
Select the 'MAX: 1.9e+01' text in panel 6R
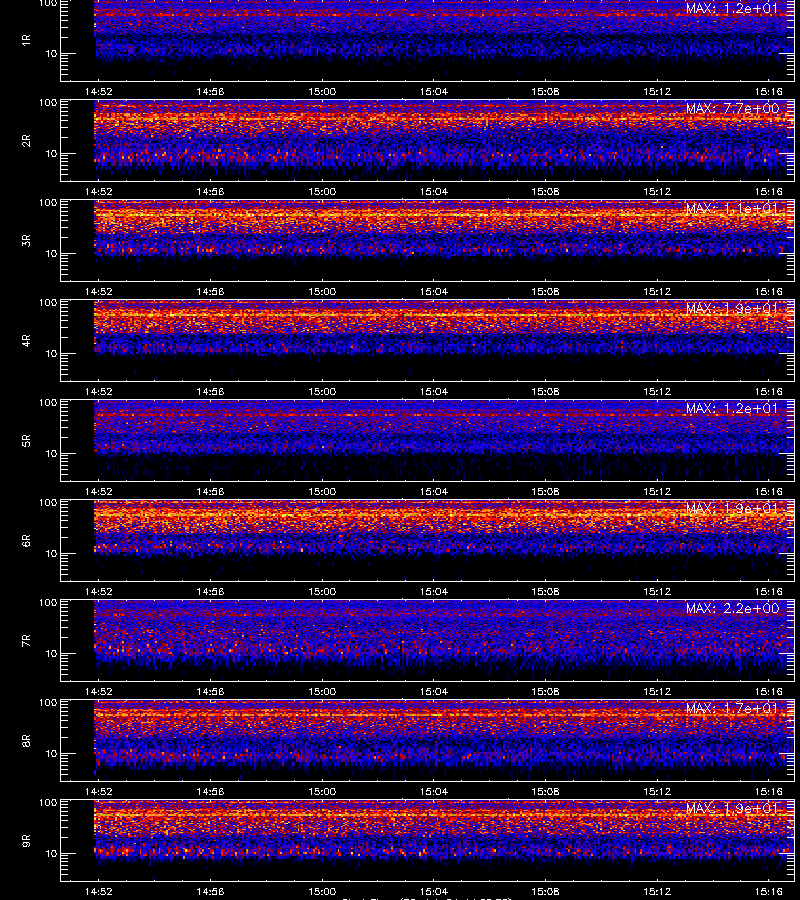pos(732,508)
